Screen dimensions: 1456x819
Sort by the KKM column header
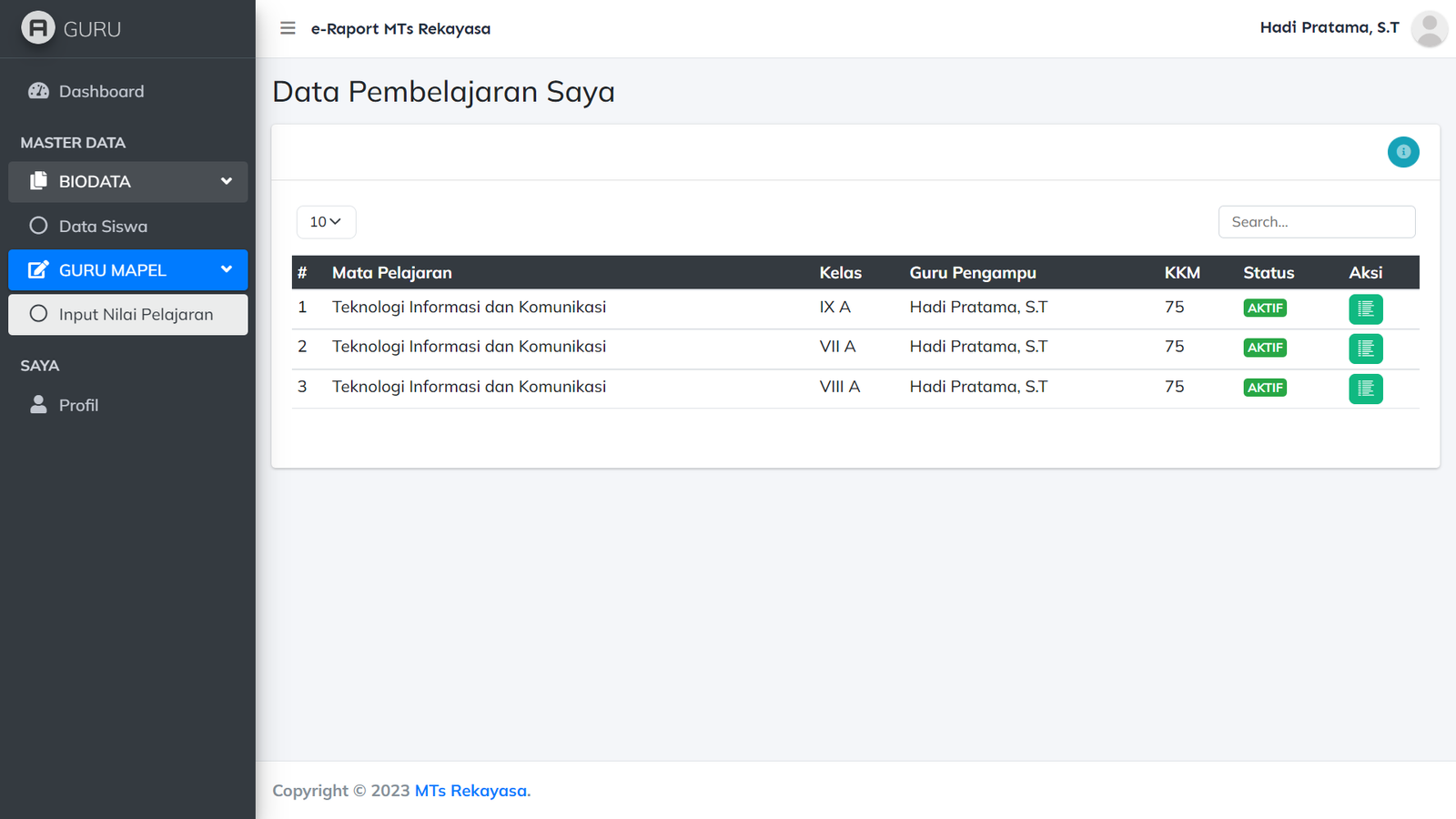point(1181,273)
